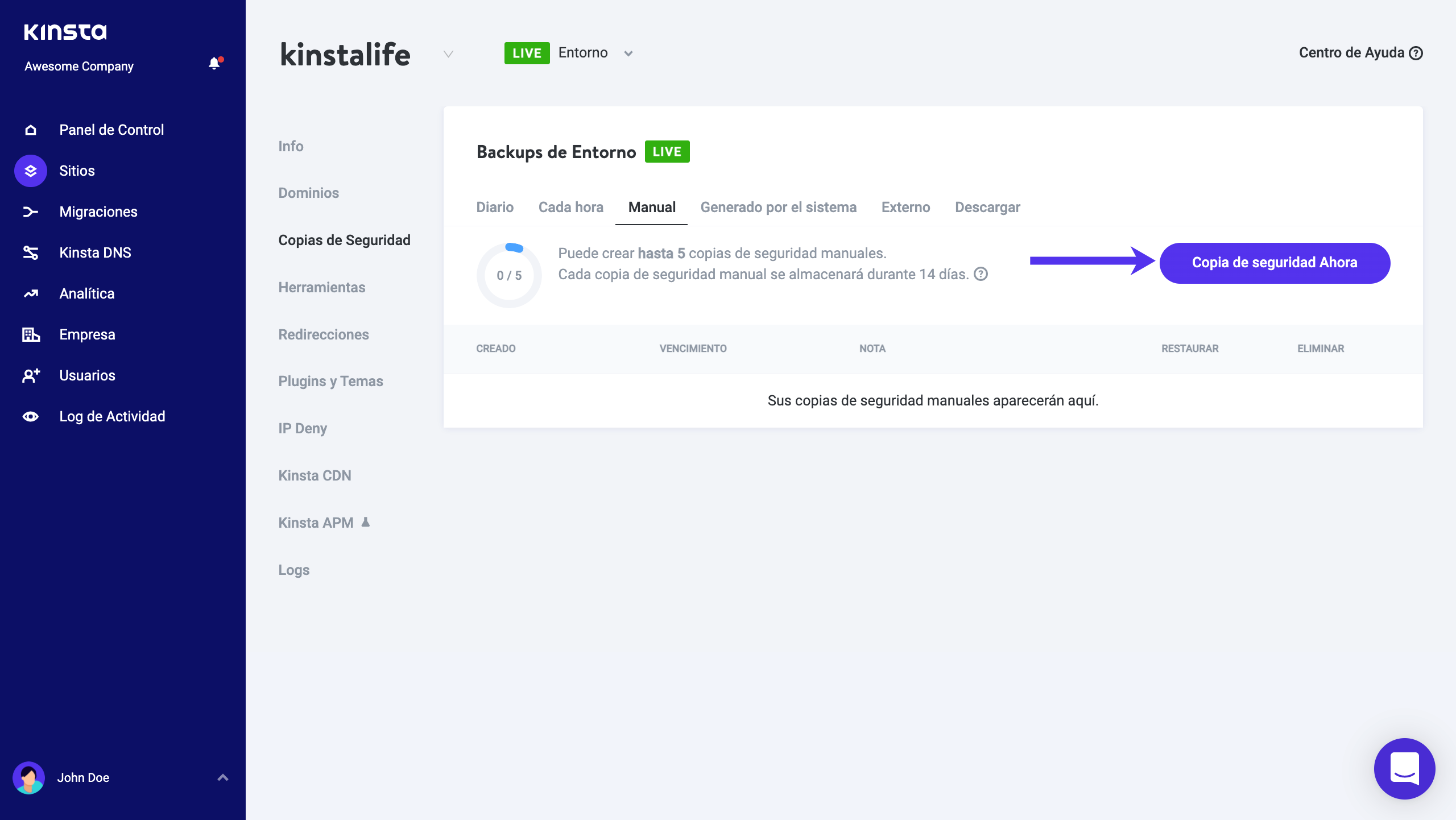Screen dimensions: 1456x820
Task: Click the notification bell icon
Action: pyautogui.click(x=214, y=64)
